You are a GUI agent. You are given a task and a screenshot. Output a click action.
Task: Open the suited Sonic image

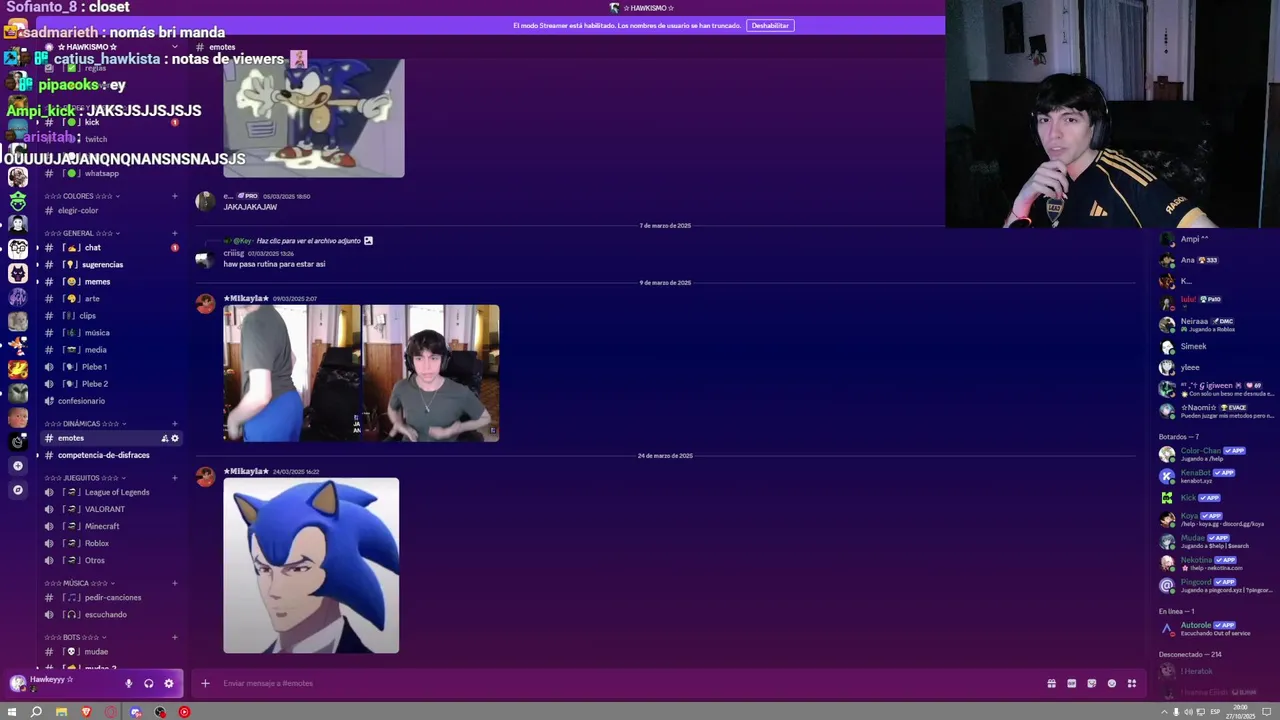pos(311,566)
